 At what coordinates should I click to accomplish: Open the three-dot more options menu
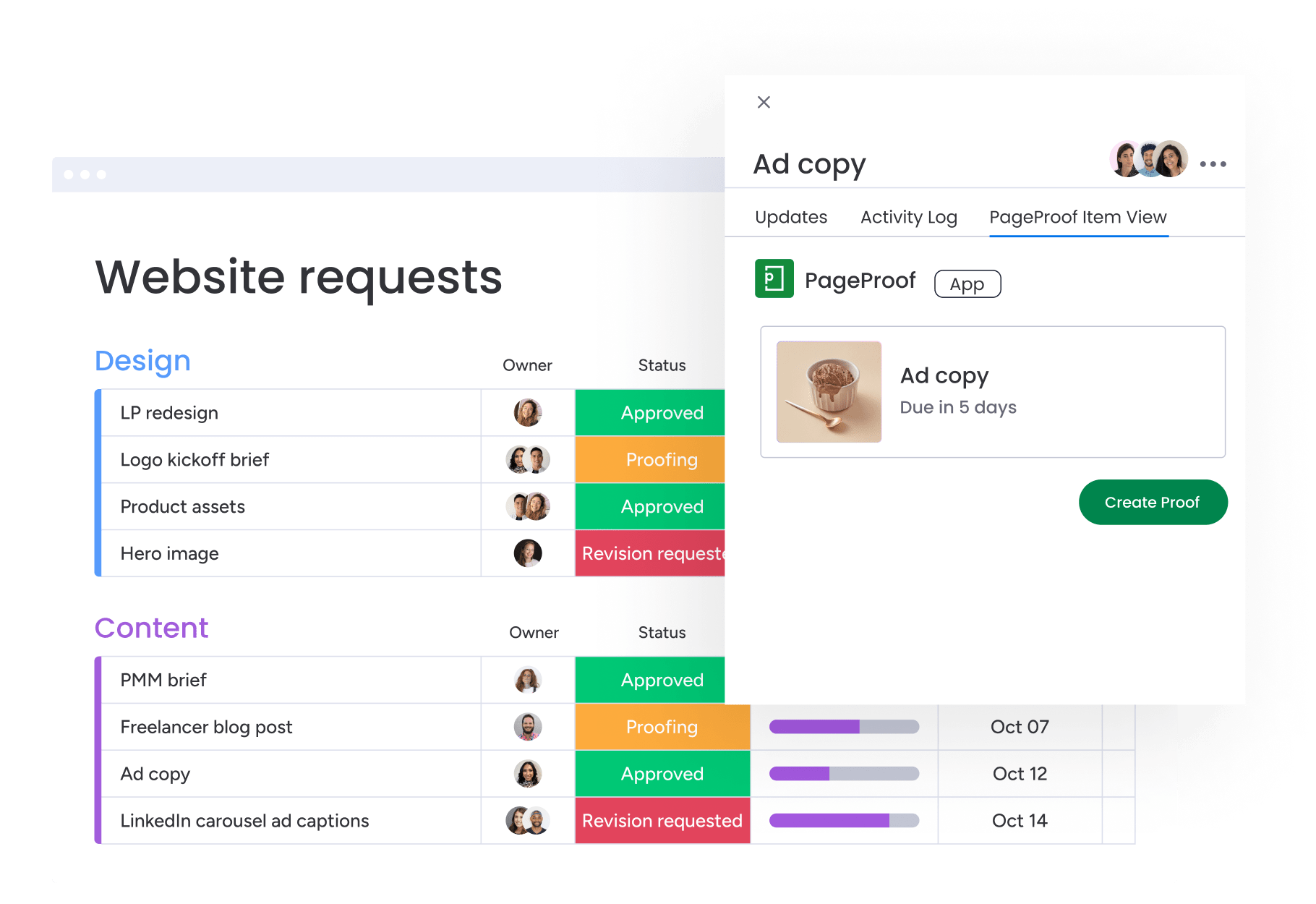pyautogui.click(x=1213, y=164)
